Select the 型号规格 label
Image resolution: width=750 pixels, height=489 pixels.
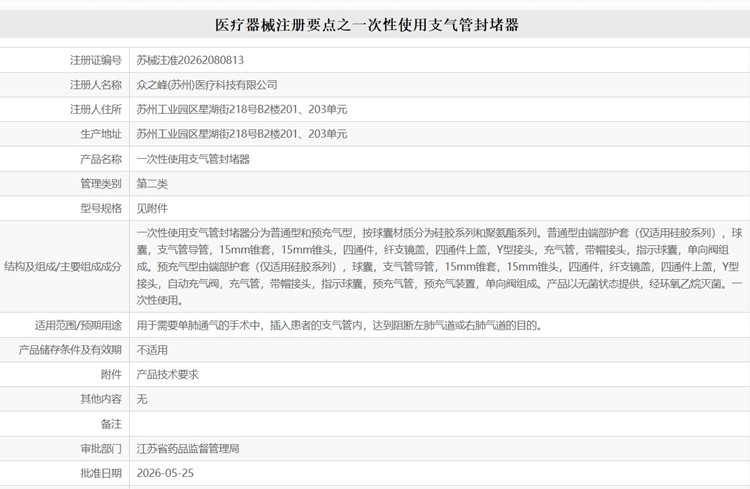[101, 208]
